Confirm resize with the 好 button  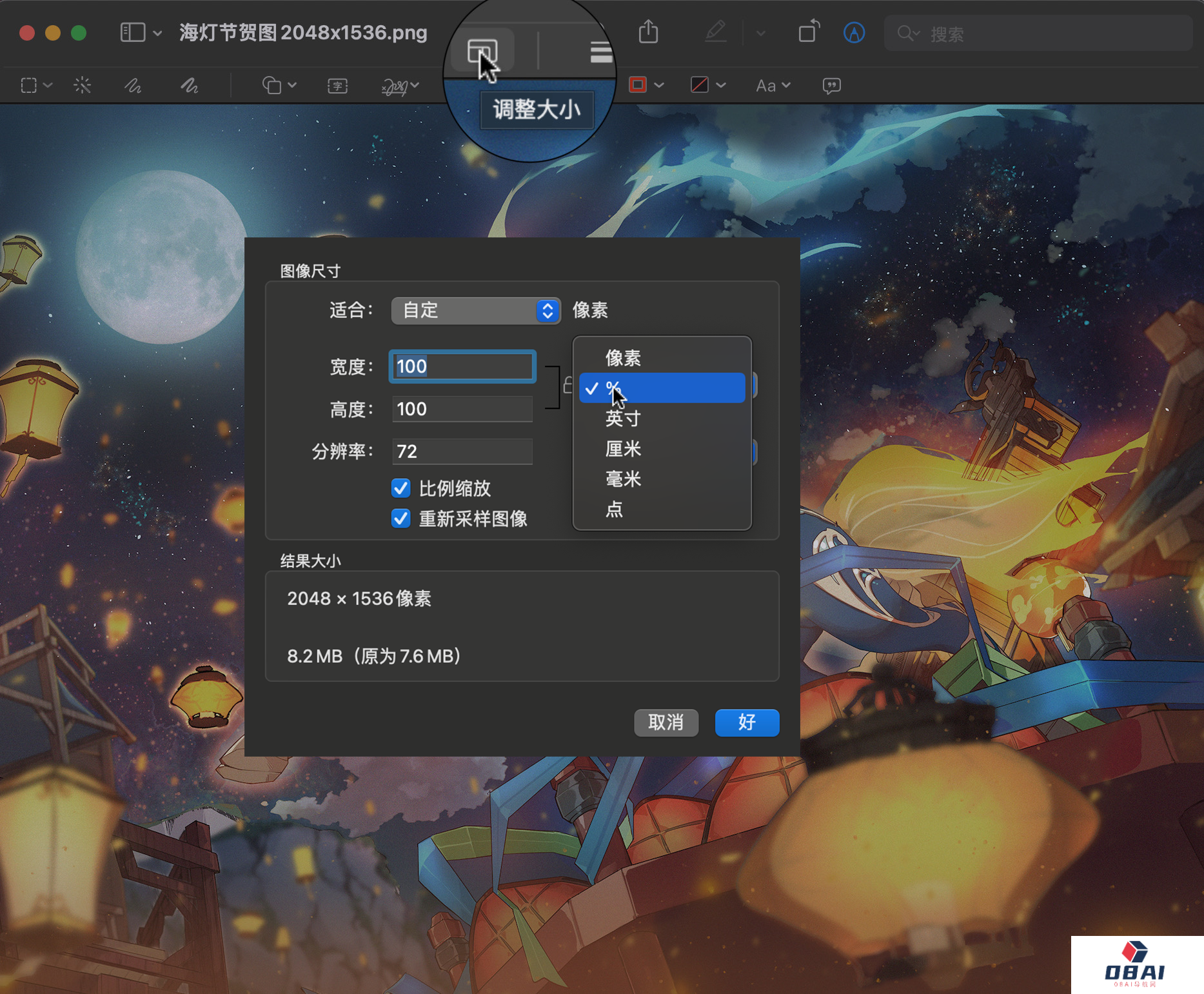pos(746,722)
